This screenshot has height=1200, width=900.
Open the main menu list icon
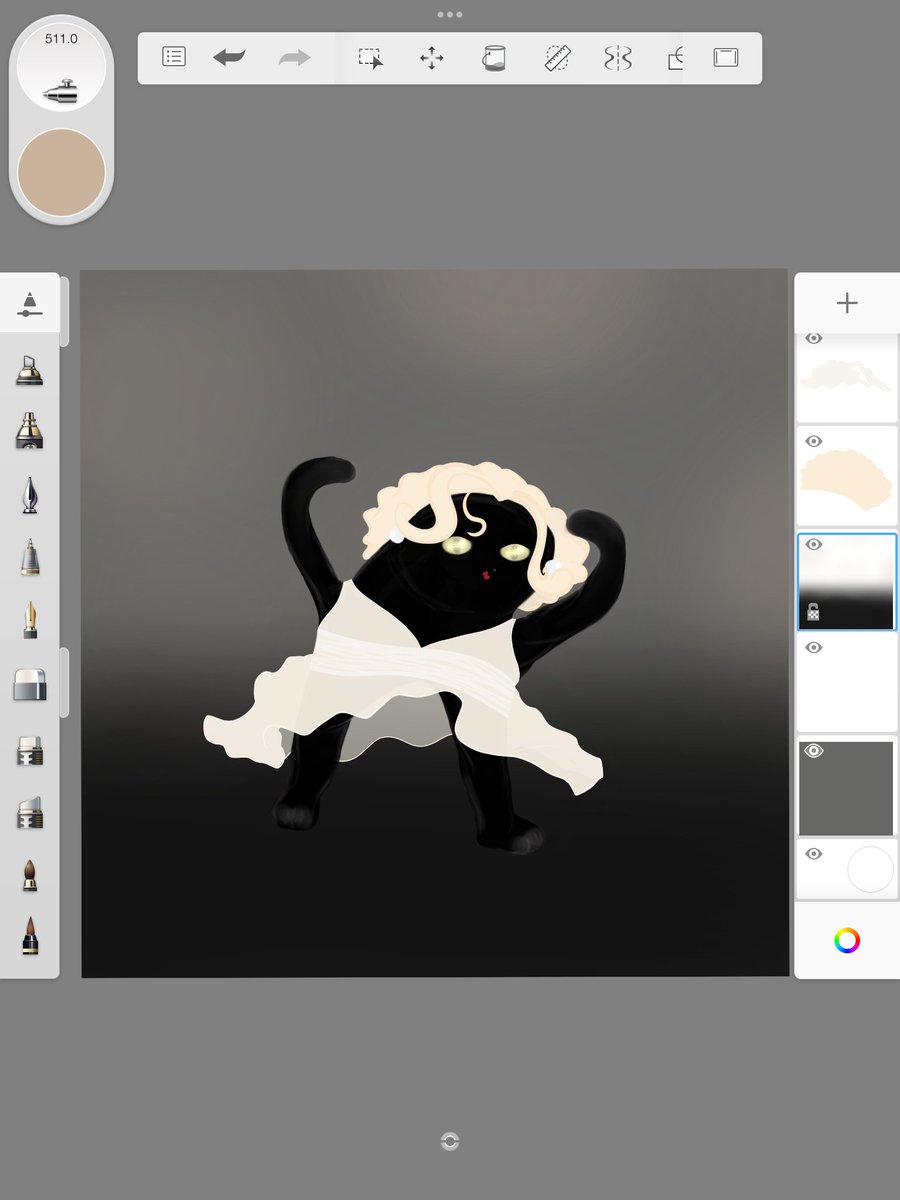(174, 57)
